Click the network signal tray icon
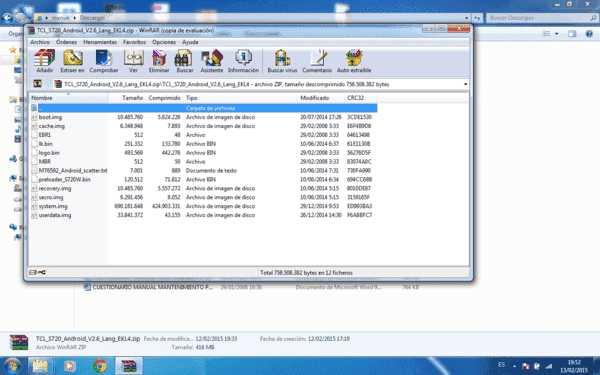The height and width of the screenshot is (375, 600). (x=548, y=366)
